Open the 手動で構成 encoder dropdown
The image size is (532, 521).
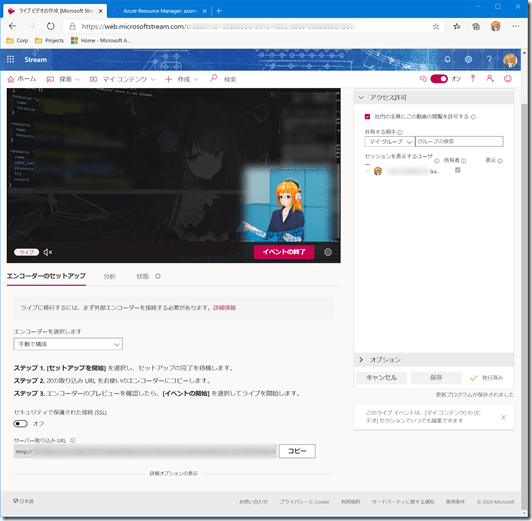68,344
